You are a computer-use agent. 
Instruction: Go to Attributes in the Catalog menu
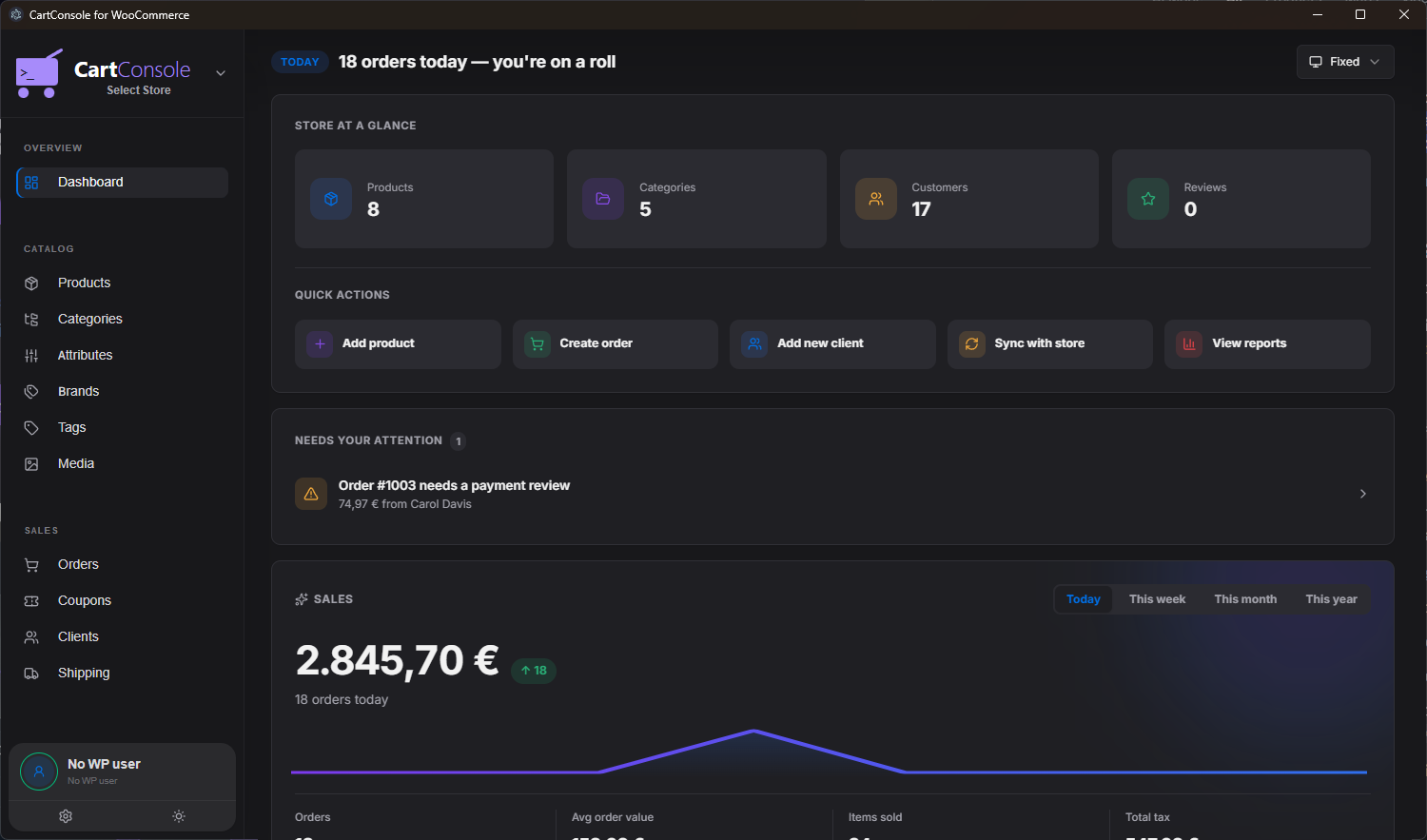click(123, 356)
